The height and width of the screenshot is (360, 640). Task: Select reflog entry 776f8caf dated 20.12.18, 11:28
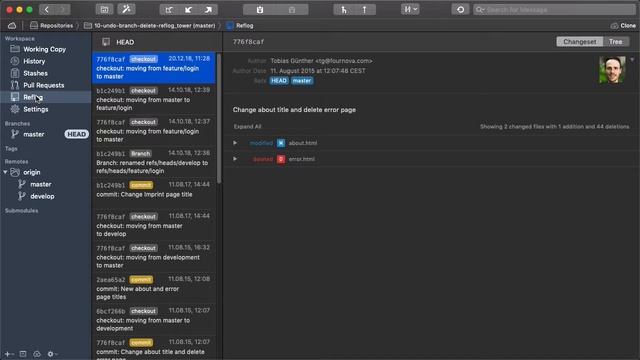point(154,68)
